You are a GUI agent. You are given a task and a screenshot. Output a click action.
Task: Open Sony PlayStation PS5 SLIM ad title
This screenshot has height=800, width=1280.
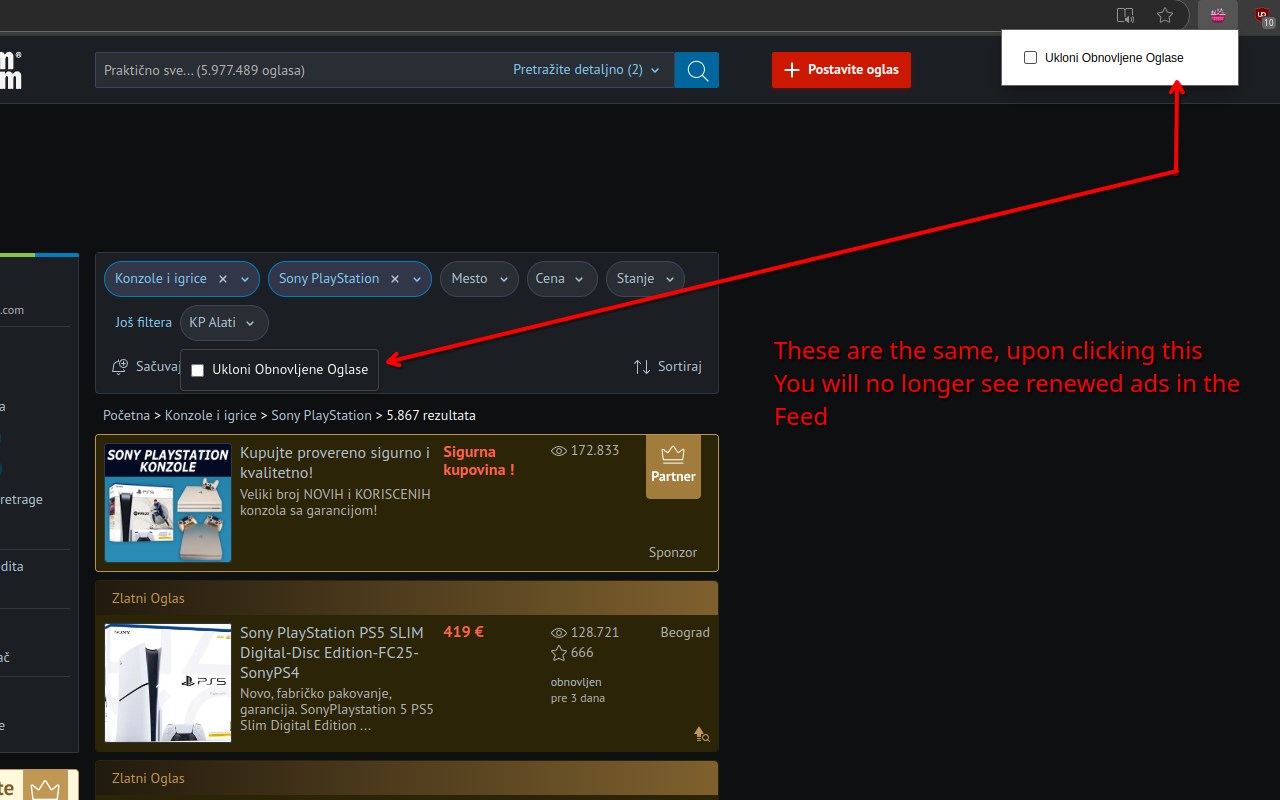[x=332, y=653]
